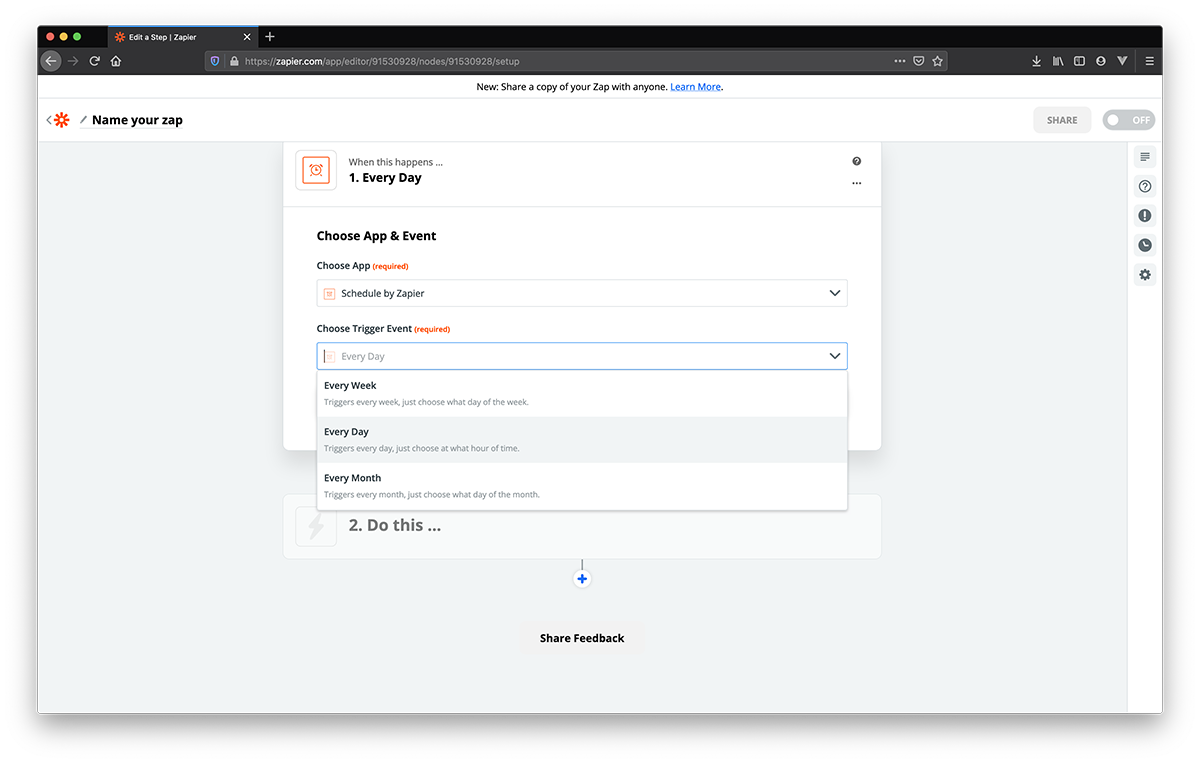This screenshot has height=763, width=1200.
Task: Save to Pocket icon in URL bar
Action: tap(918, 61)
